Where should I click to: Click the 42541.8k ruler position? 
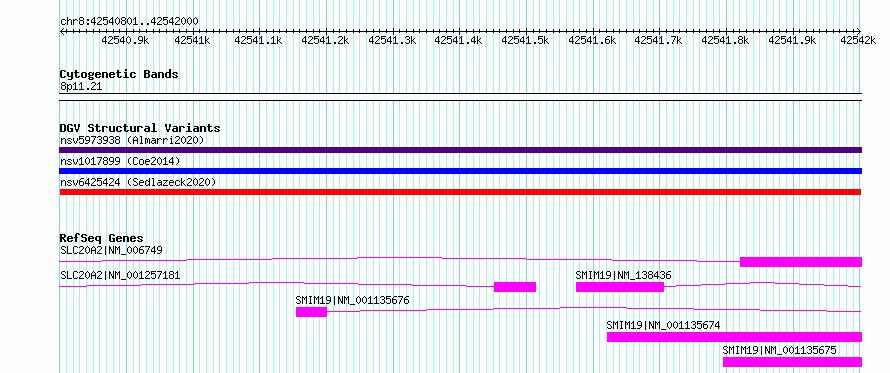click(725, 40)
